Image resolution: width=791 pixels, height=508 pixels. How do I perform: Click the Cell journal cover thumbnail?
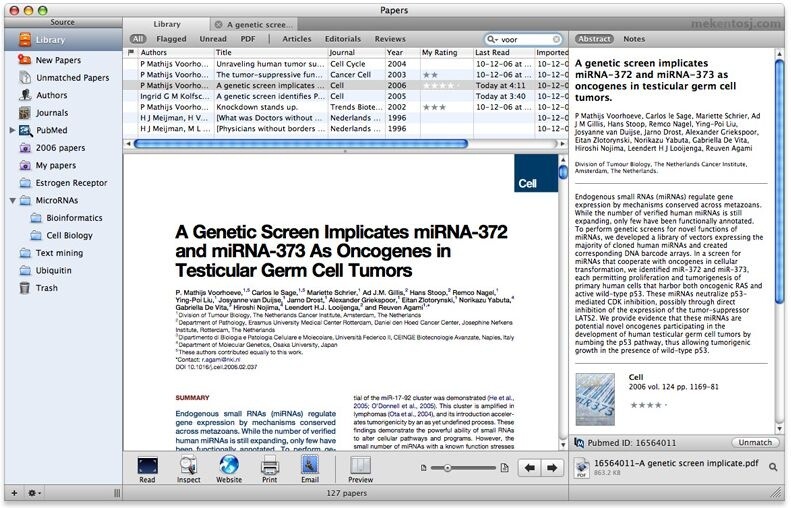(595, 400)
